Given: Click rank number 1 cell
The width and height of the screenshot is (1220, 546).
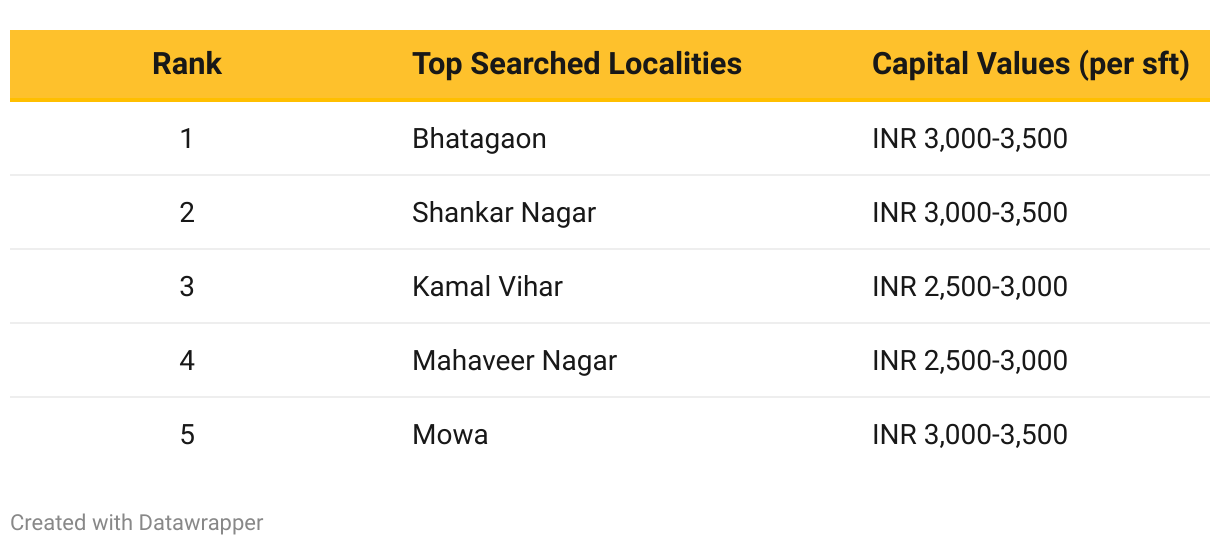Looking at the screenshot, I should (187, 138).
